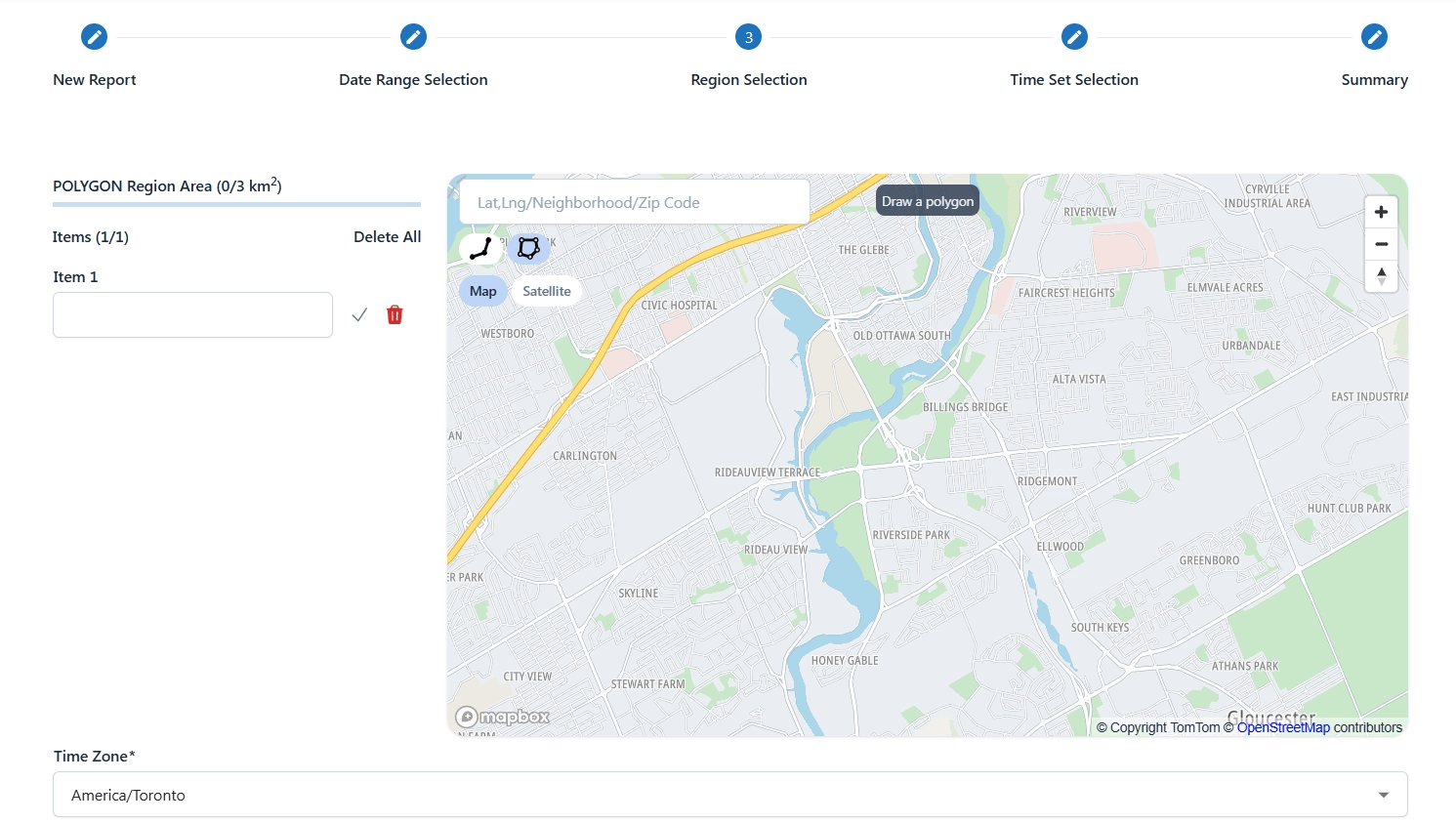Click the 'URBANDALE' map label

(1251, 347)
